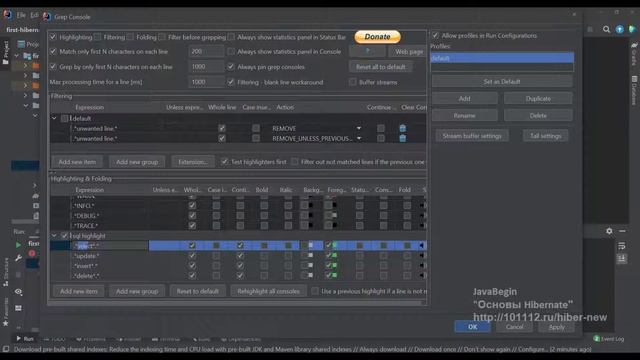Click the layout icon below the eye
Image resolution: width=640 pixels, height=360 pixels.
[x=18, y=308]
